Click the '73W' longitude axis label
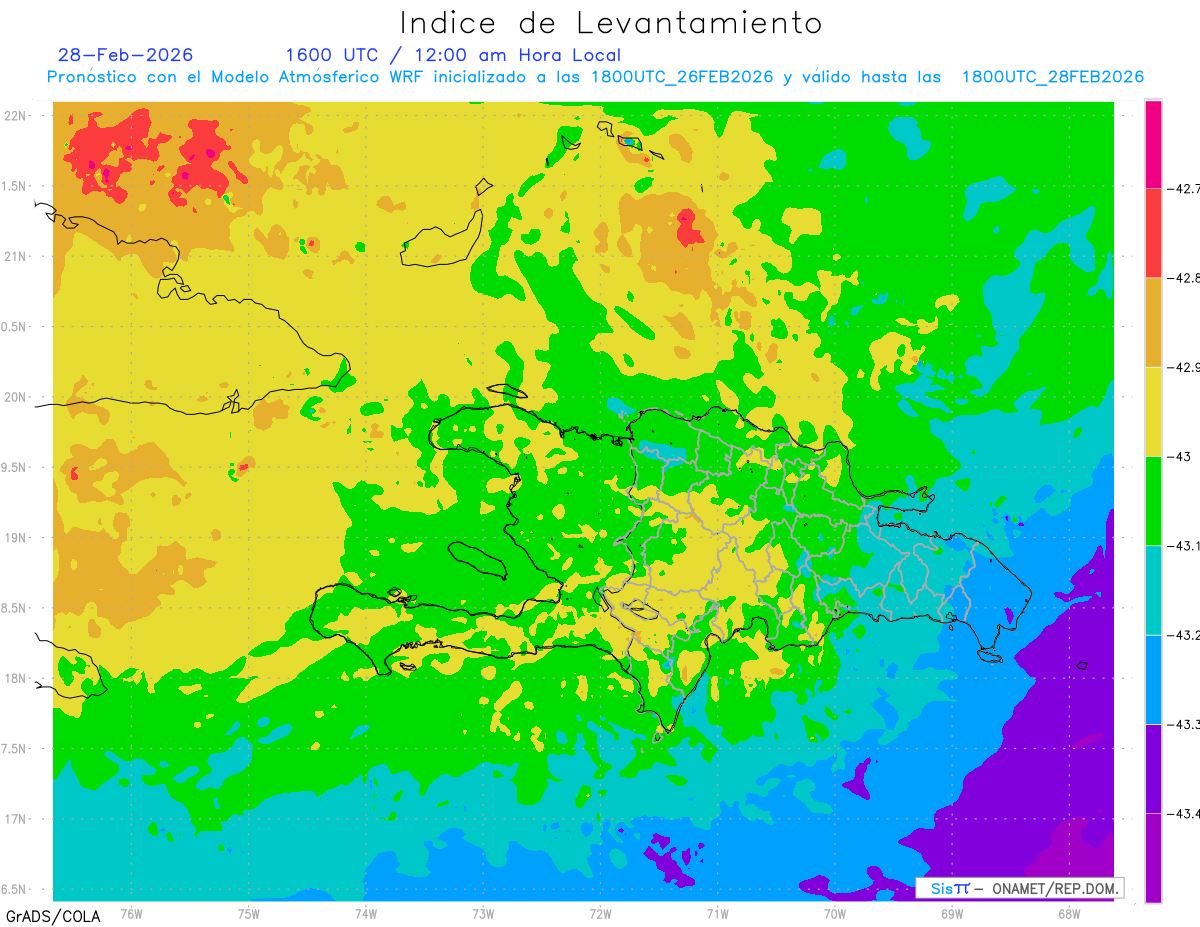Screen dimensions: 1200x927 coord(483,913)
